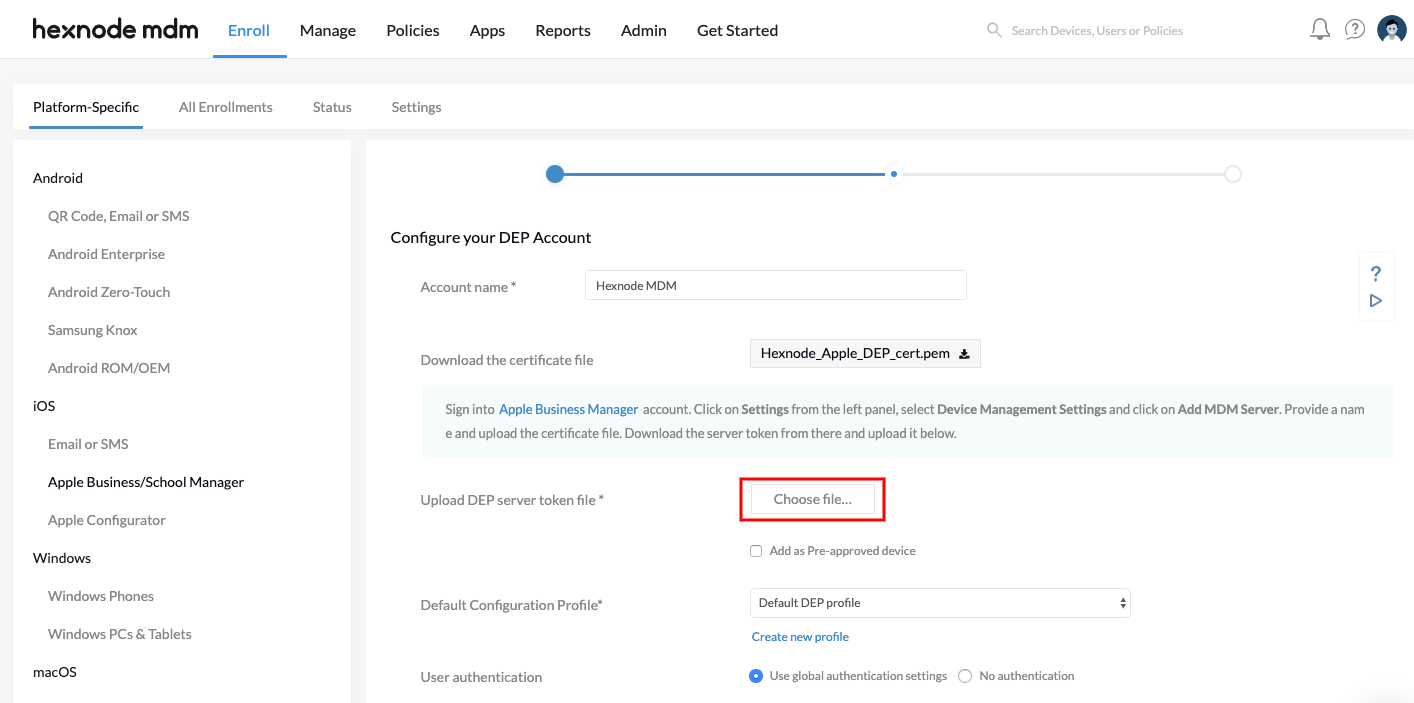Screen dimensions: 1414x703
Task: Select QR Code, Email or SMS
Action: tap(118, 216)
